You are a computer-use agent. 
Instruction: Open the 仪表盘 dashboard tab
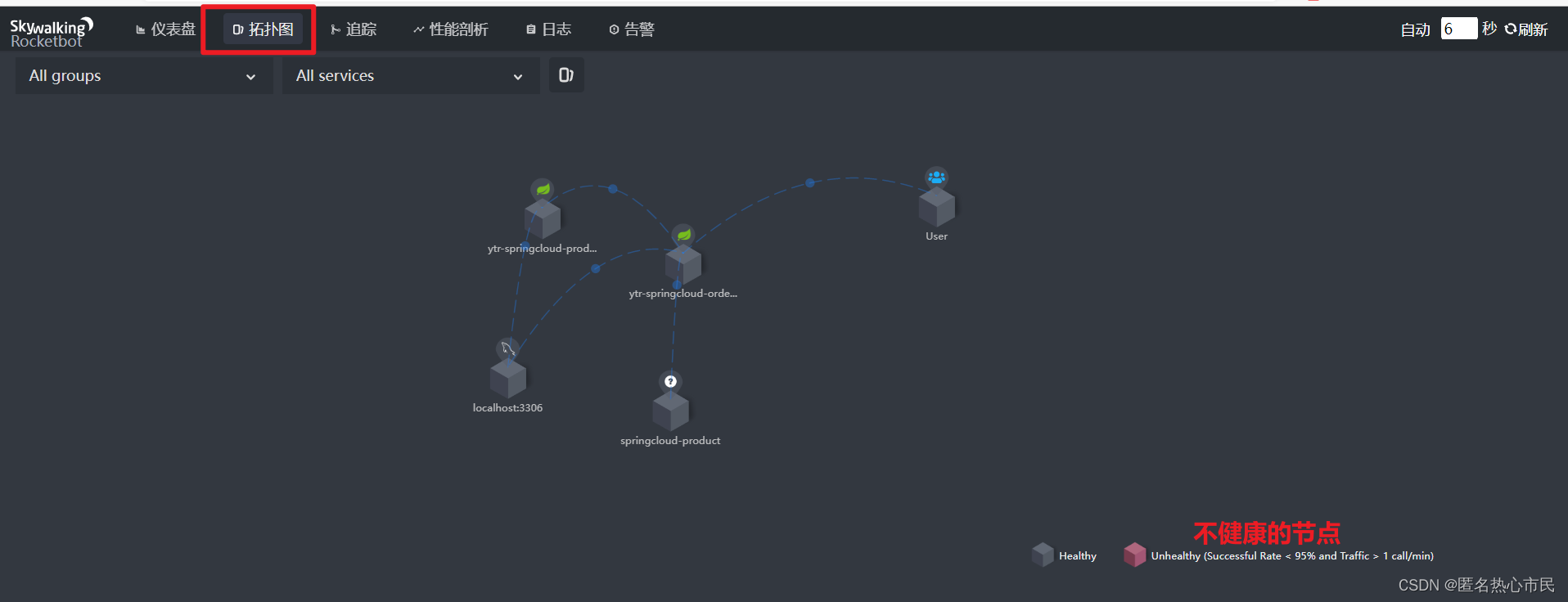coord(165,29)
